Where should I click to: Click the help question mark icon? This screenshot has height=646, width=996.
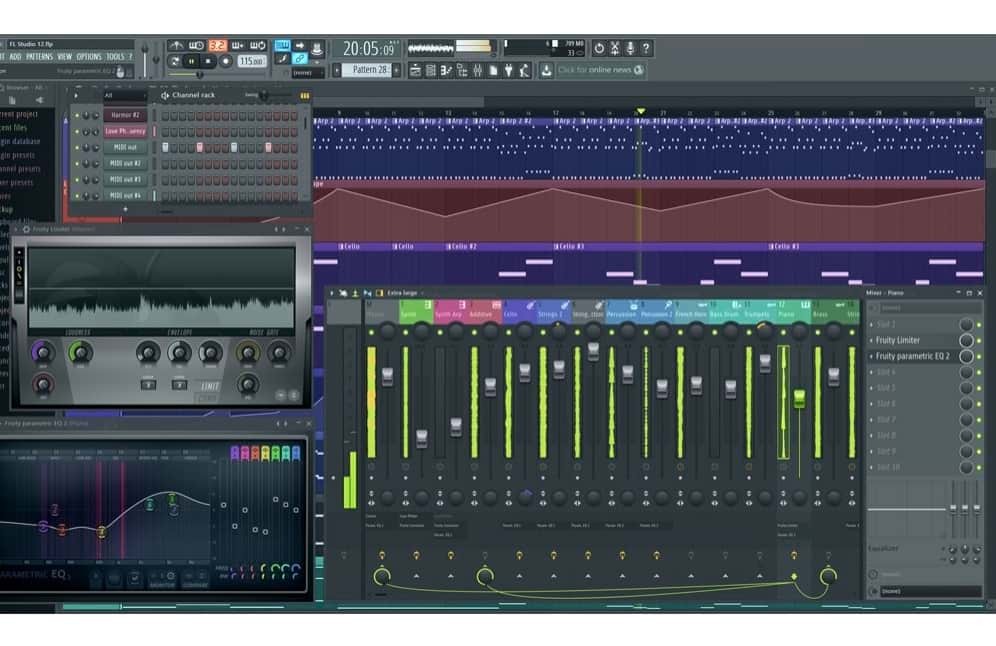click(x=646, y=48)
